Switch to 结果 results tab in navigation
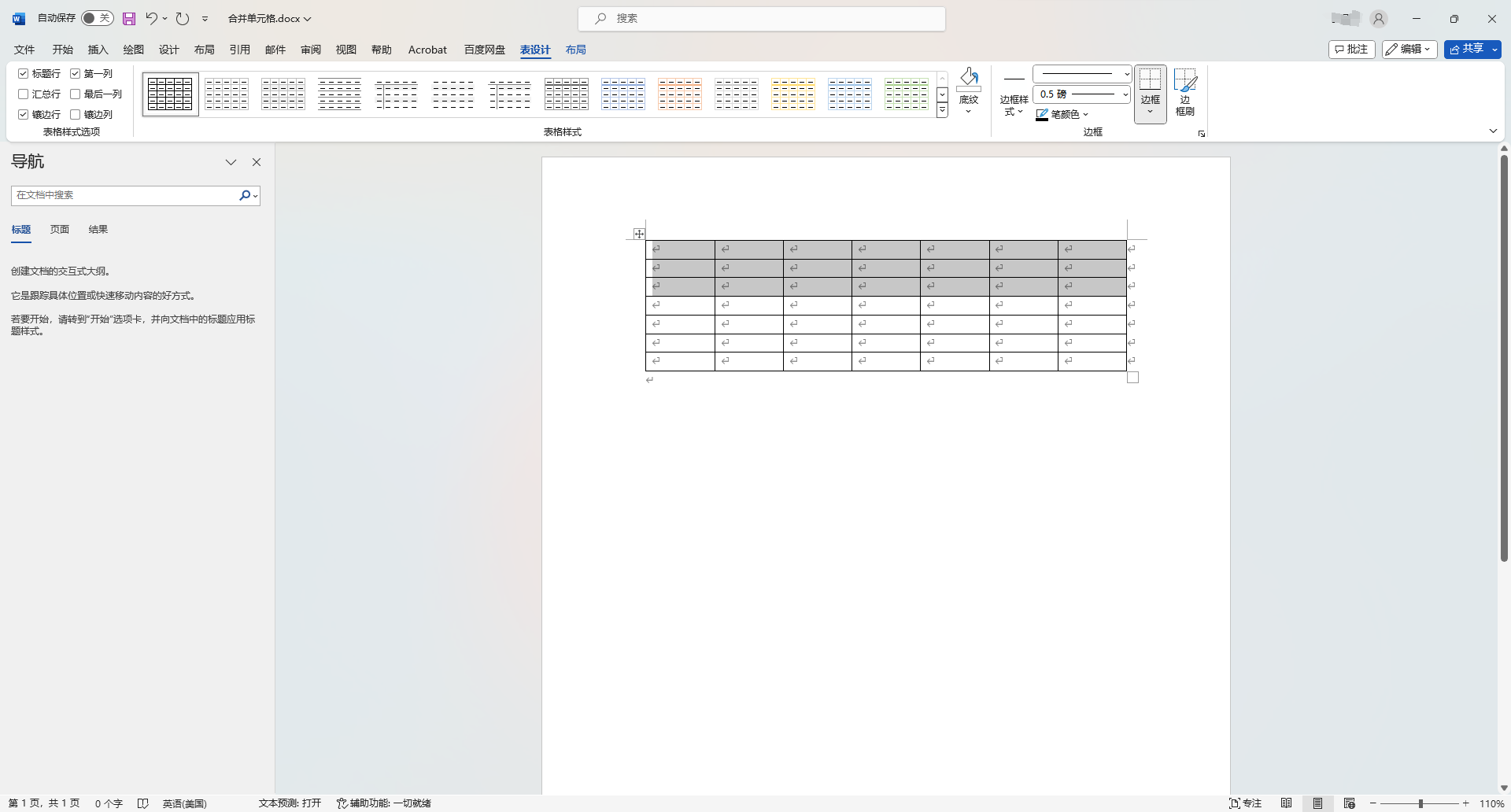1511x812 pixels. (x=98, y=230)
